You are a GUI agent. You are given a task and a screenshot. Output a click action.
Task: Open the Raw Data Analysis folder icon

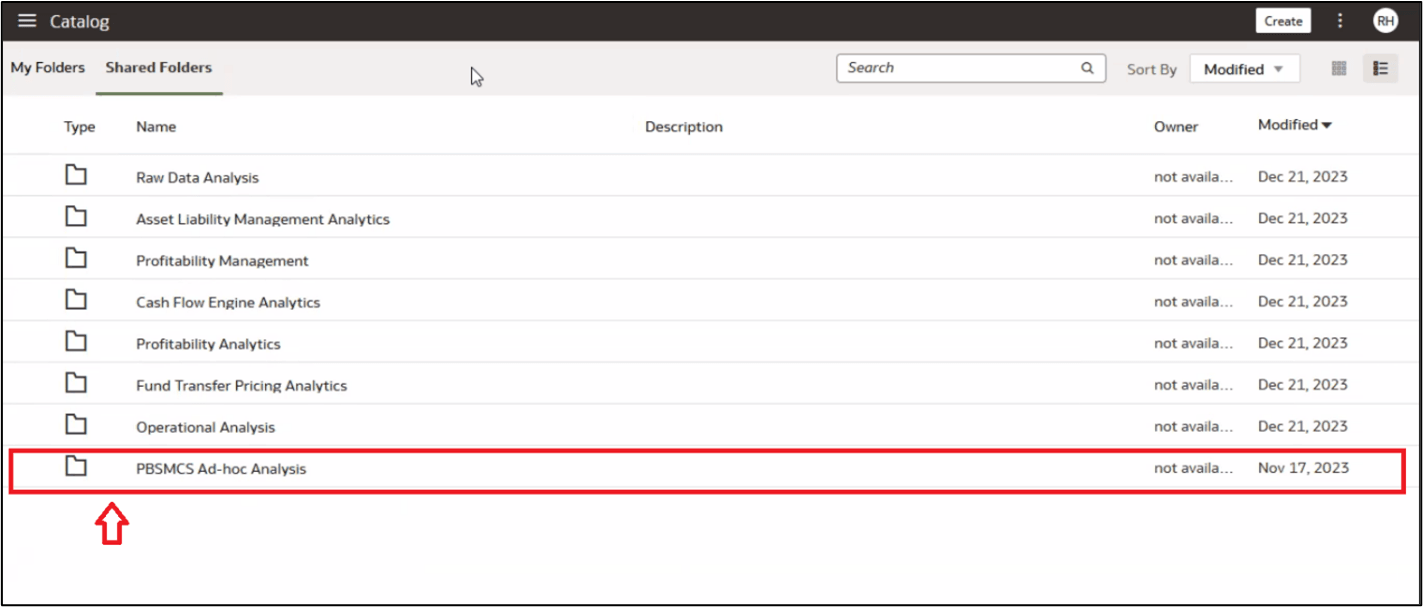click(x=76, y=174)
